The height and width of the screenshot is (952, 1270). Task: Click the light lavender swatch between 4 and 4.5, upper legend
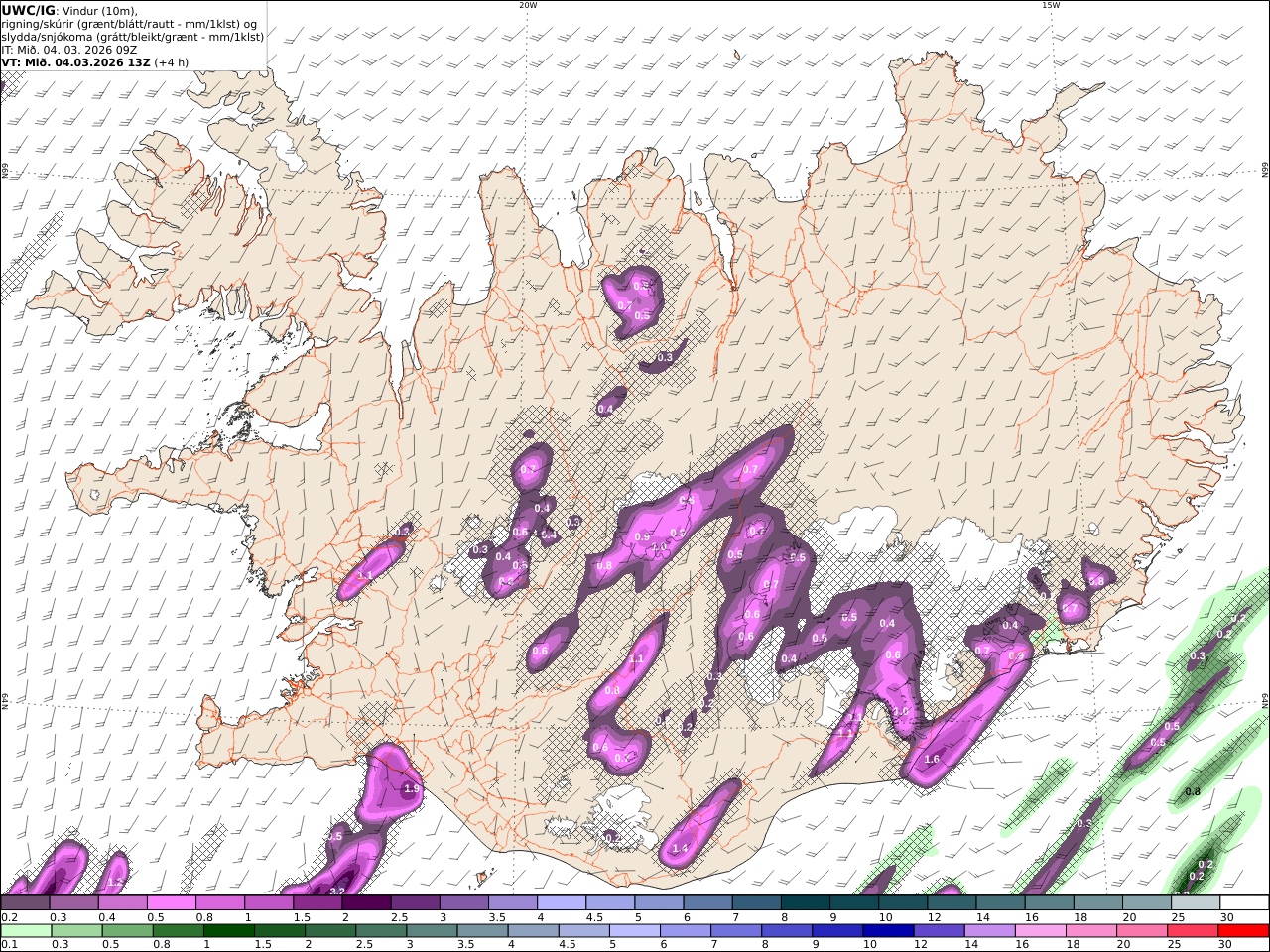(562, 903)
